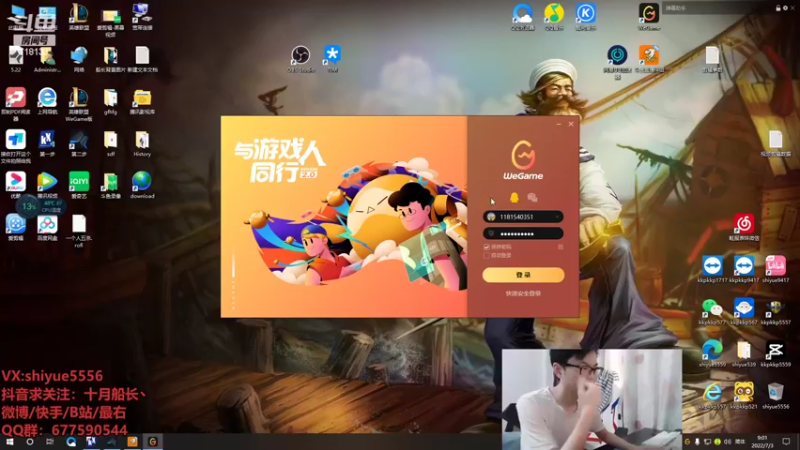Open the Administrator user folder

click(47, 59)
